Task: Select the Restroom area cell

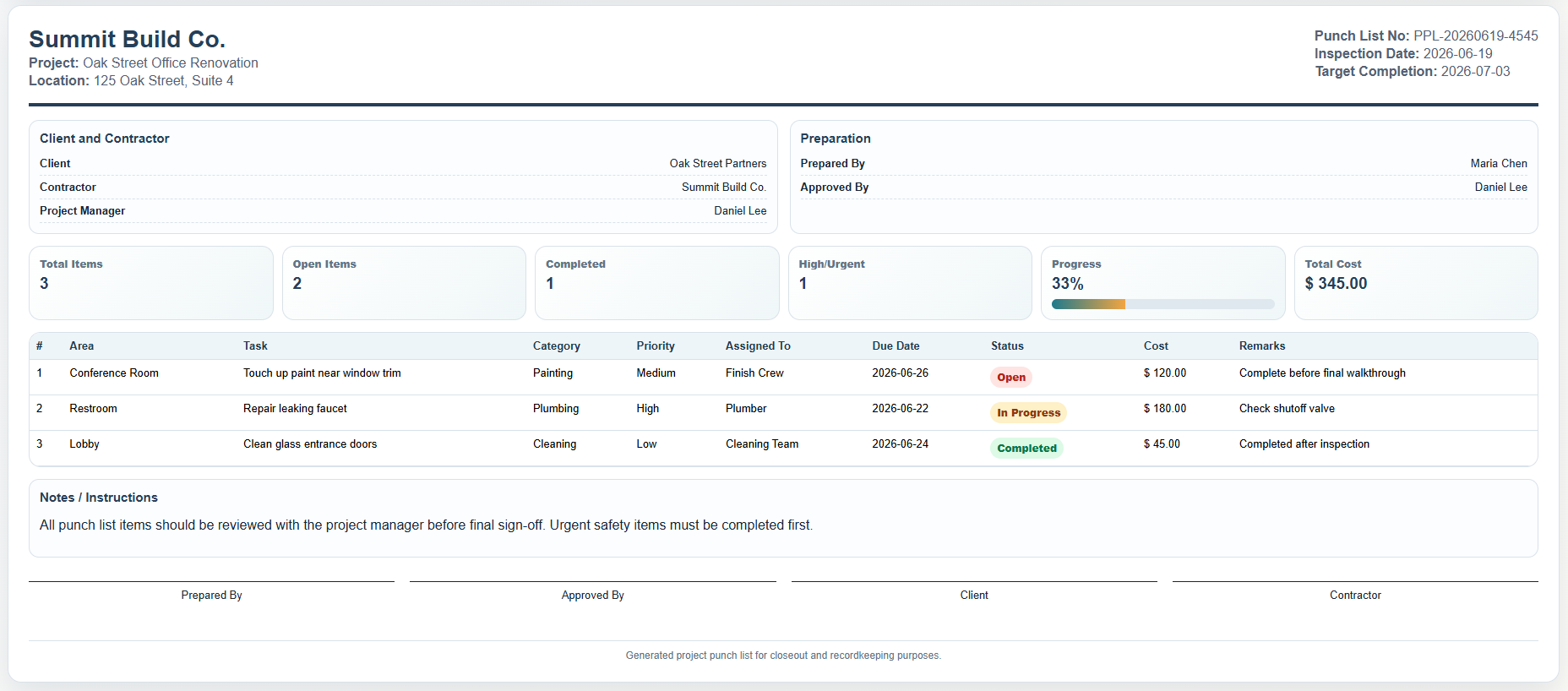Action: click(x=93, y=409)
